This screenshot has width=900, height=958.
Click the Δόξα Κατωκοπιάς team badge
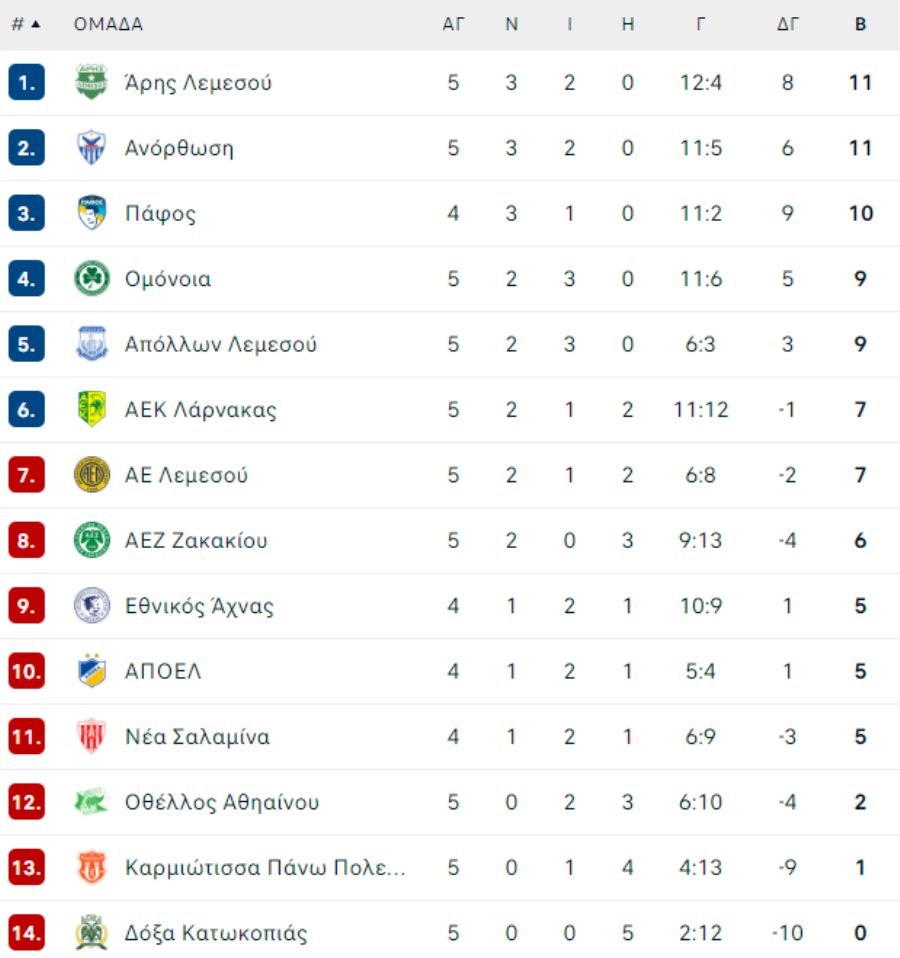tap(92, 932)
